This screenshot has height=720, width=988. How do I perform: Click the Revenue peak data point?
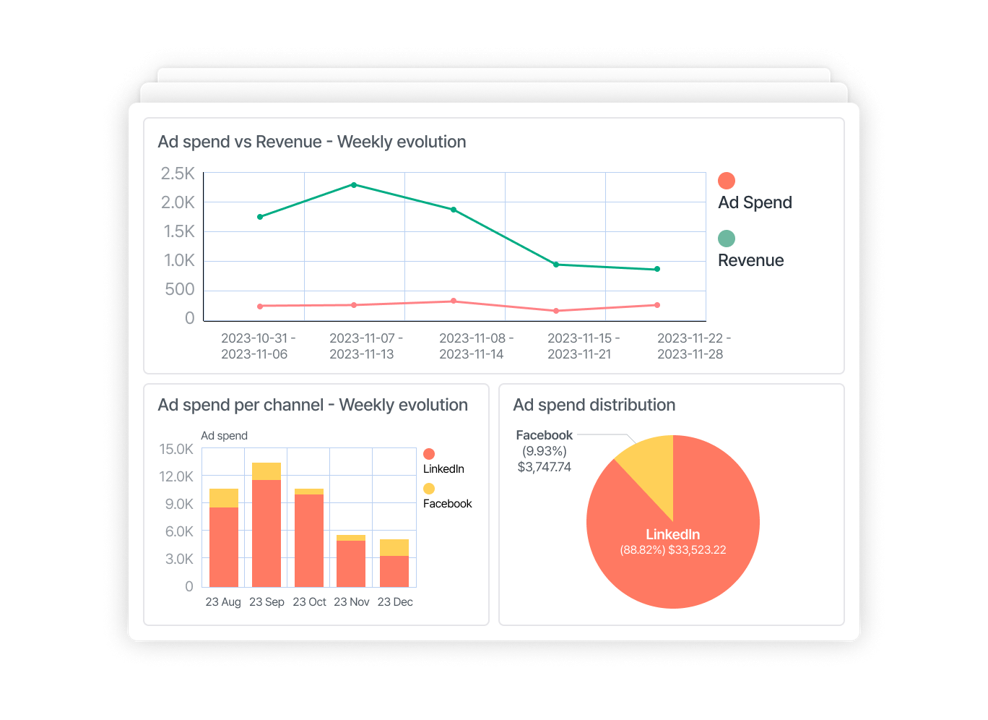353,185
